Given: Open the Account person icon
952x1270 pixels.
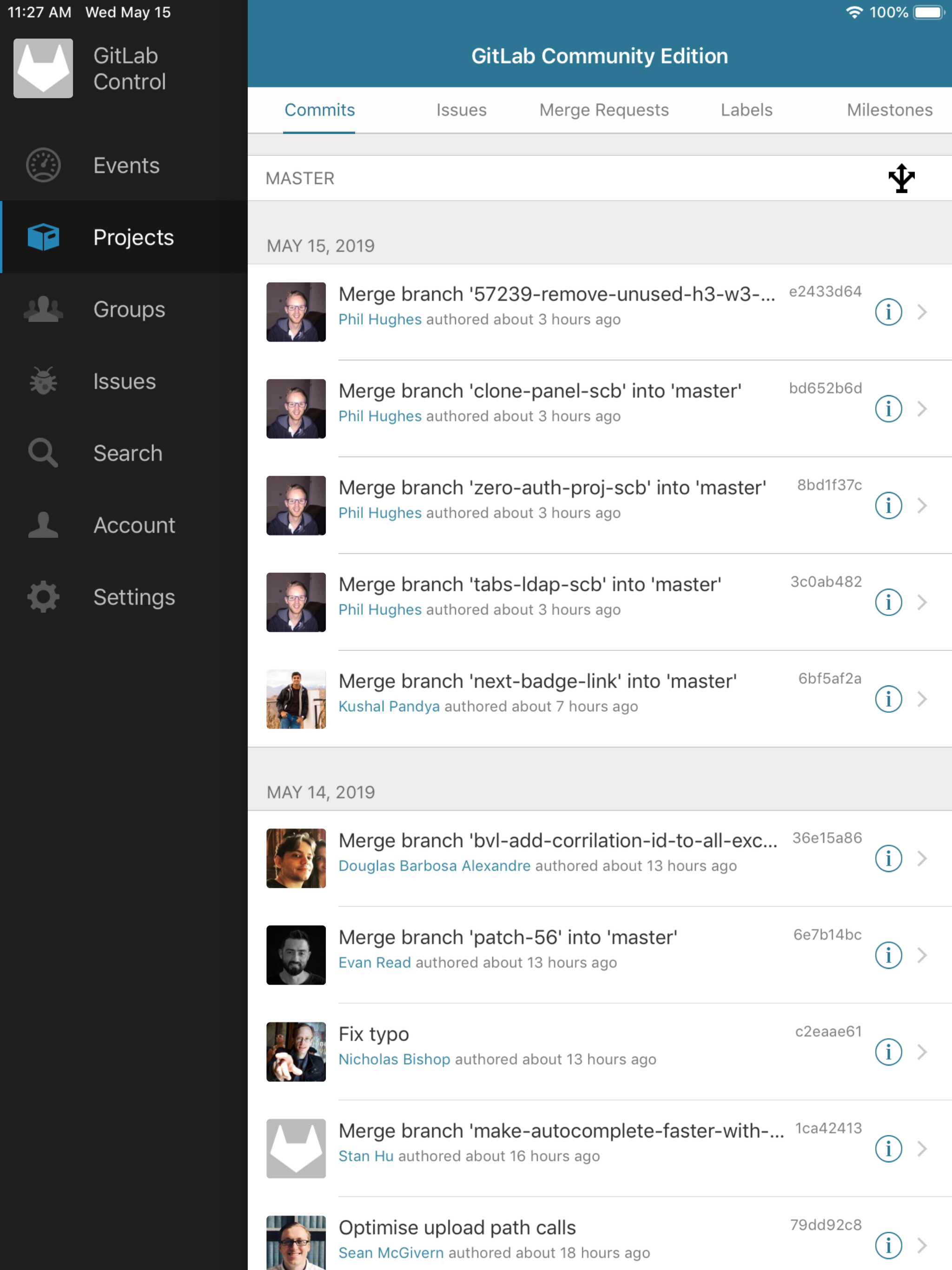Looking at the screenshot, I should click(43, 525).
